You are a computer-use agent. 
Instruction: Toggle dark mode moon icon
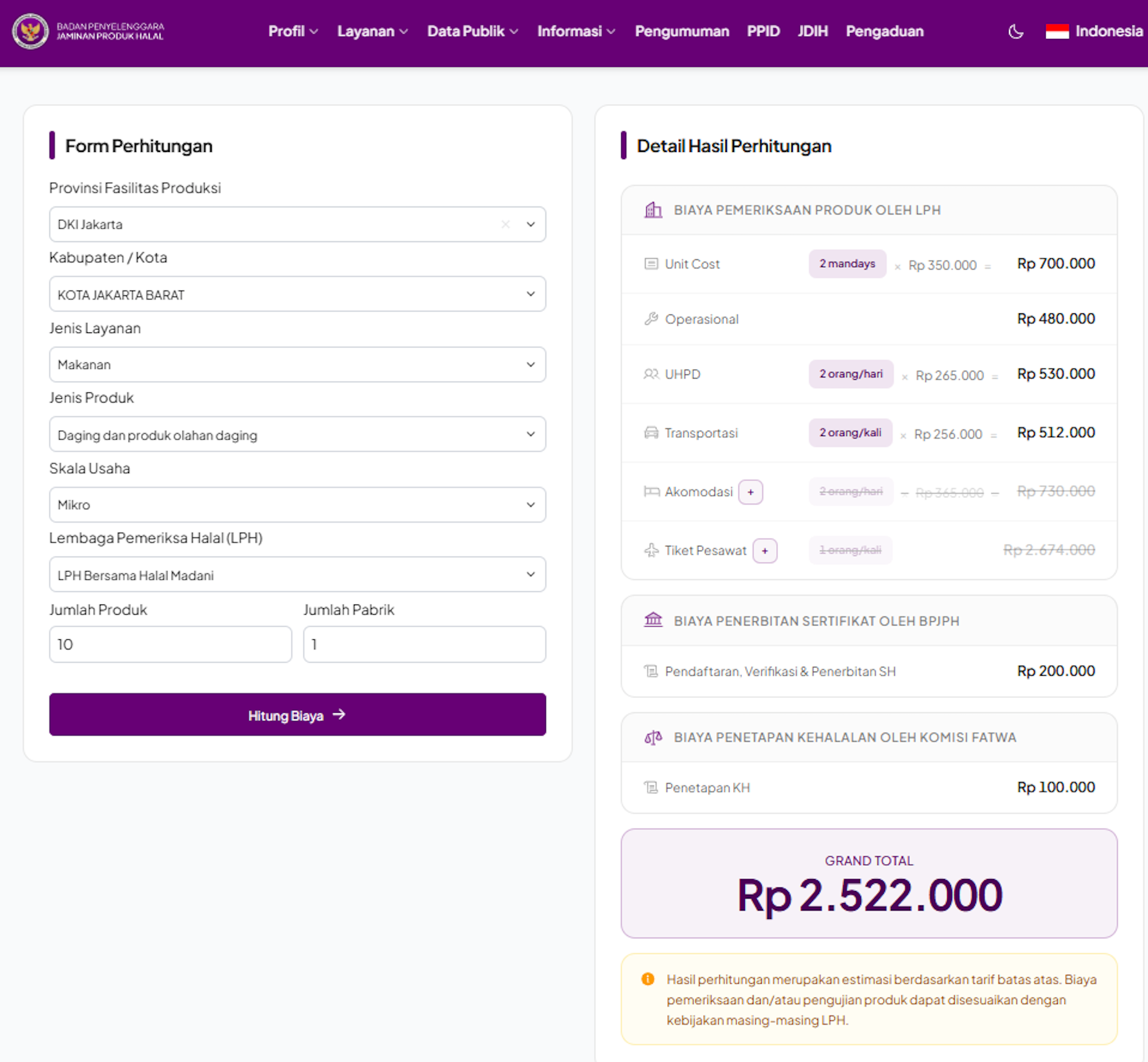coord(1015,32)
